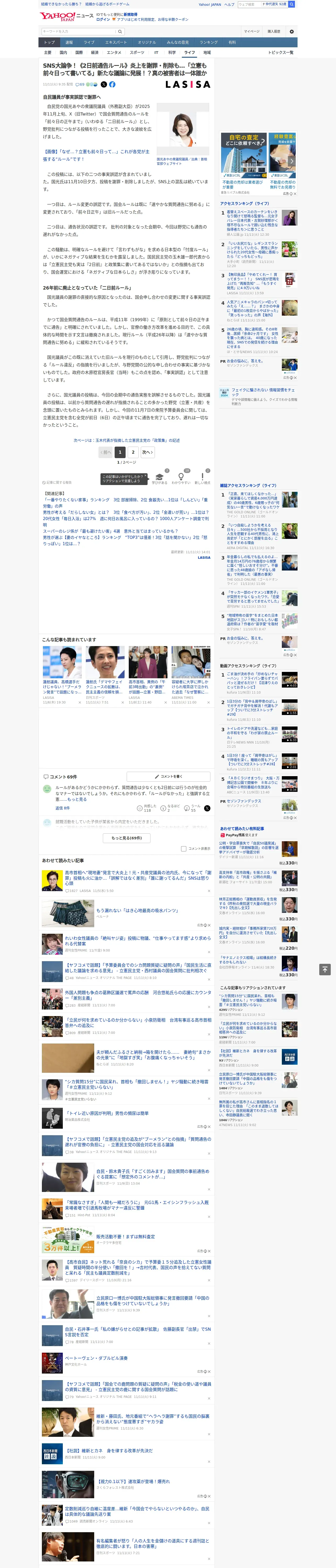This screenshot has height=1568, width=336.
Task: Open the ランキング tab
Action: pos(209,43)
